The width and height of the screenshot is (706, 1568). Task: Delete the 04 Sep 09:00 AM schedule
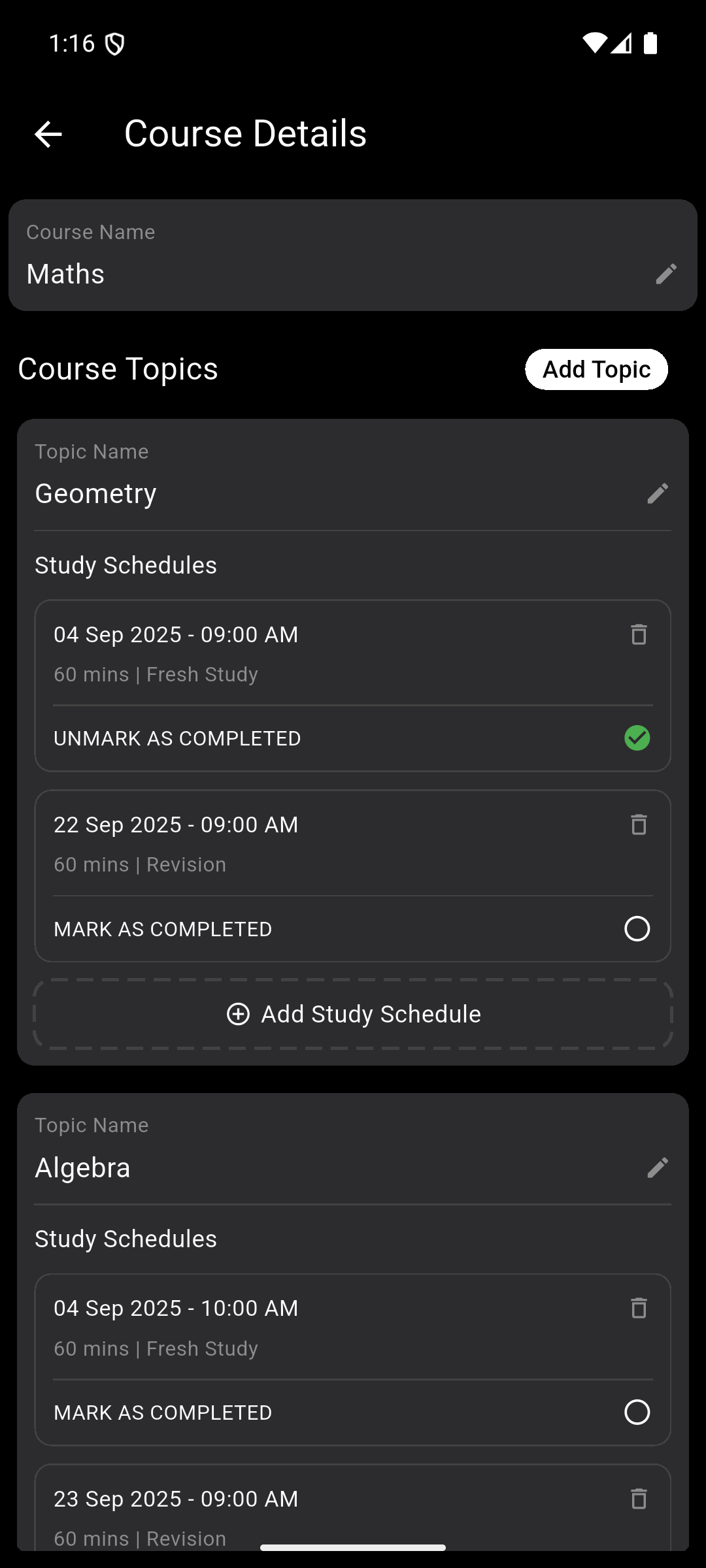639,634
